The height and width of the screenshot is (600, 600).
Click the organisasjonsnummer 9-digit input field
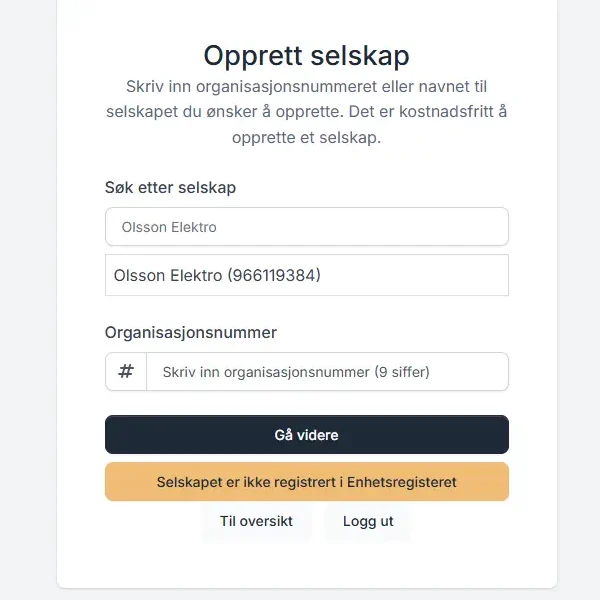(327, 372)
